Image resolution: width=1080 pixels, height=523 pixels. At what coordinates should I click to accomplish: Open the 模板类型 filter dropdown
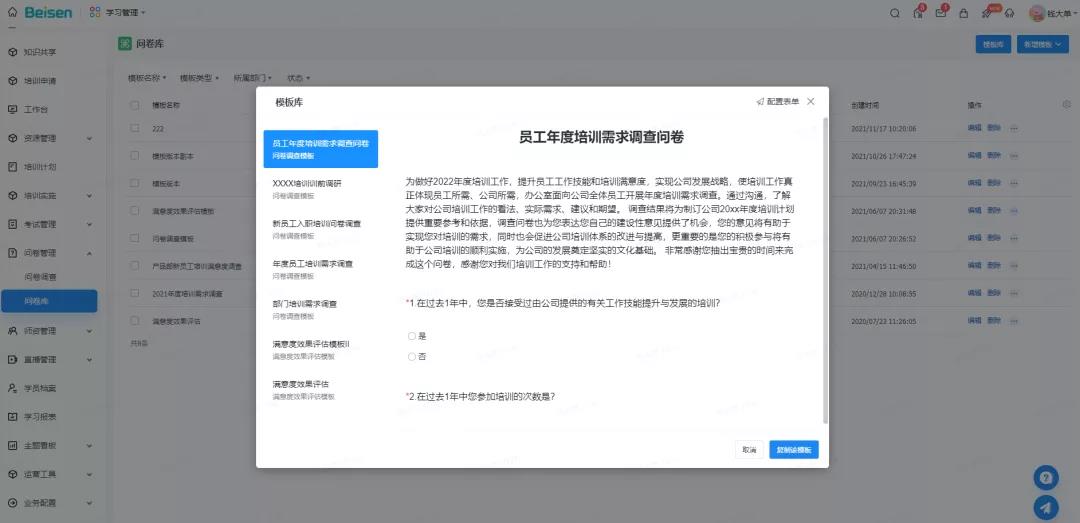199,78
